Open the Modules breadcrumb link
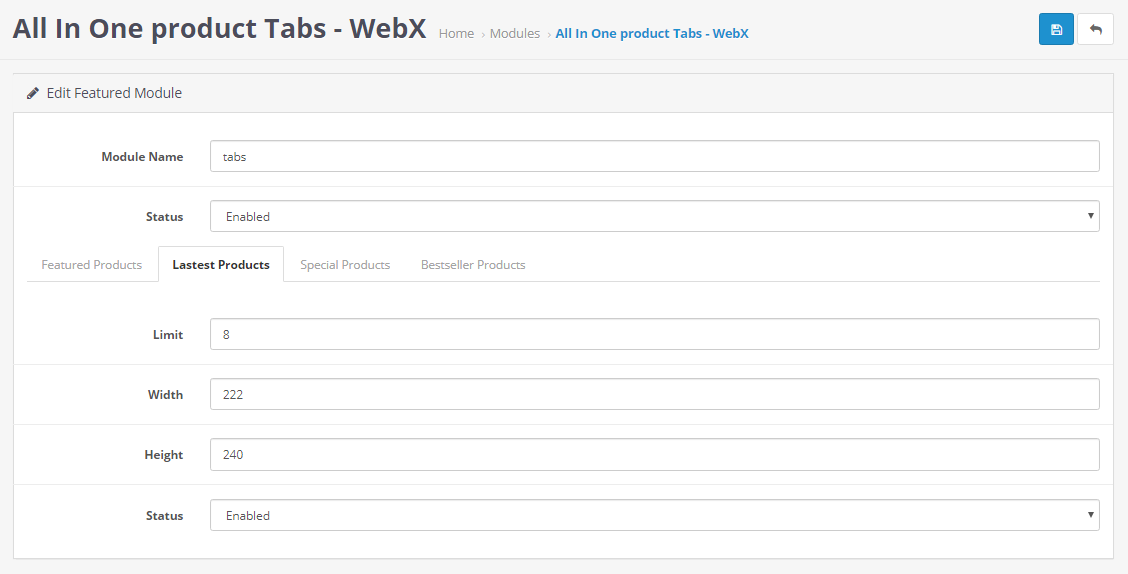 pos(514,33)
